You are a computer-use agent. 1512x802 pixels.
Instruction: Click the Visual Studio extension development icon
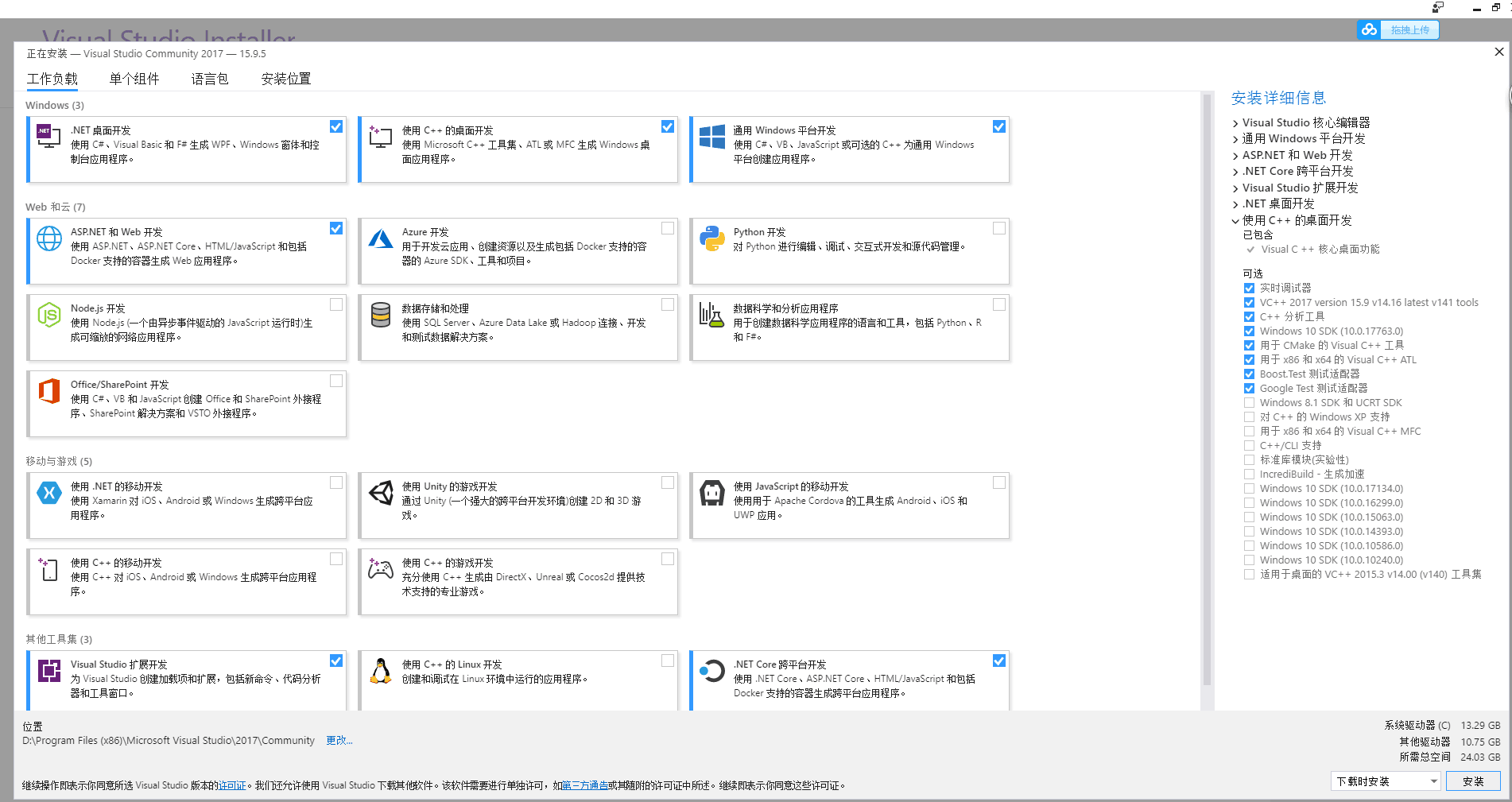(49, 671)
